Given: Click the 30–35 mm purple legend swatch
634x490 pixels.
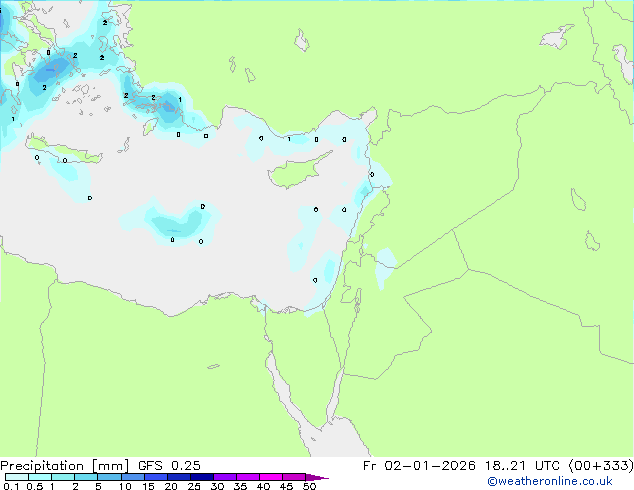Looking at the screenshot, I should point(225,477).
